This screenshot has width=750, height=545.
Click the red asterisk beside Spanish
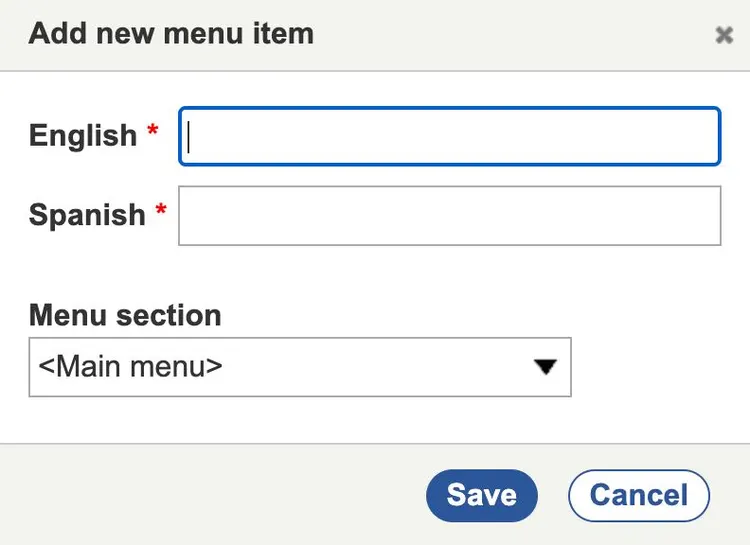point(161,211)
